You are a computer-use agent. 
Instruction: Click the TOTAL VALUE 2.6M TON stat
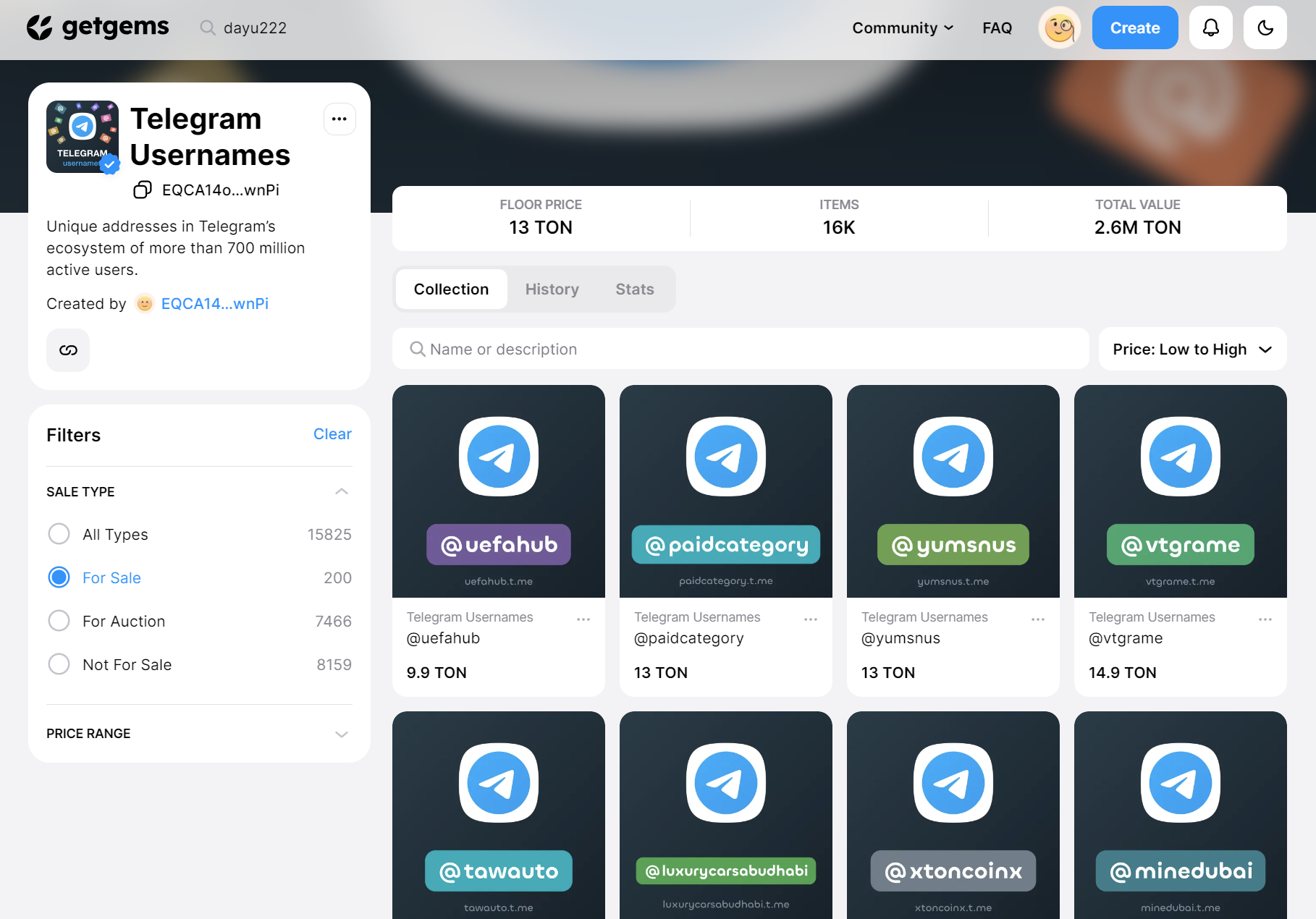(1137, 218)
